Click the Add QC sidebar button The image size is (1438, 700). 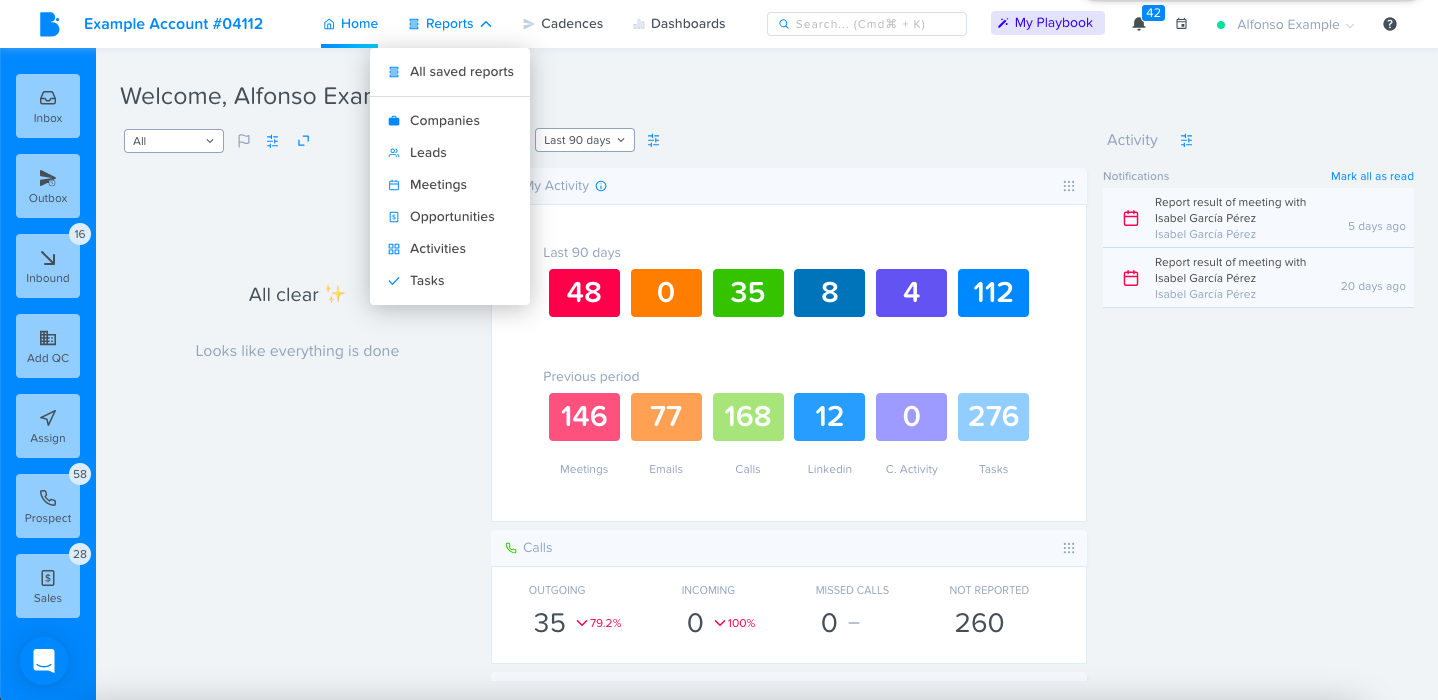(x=48, y=346)
